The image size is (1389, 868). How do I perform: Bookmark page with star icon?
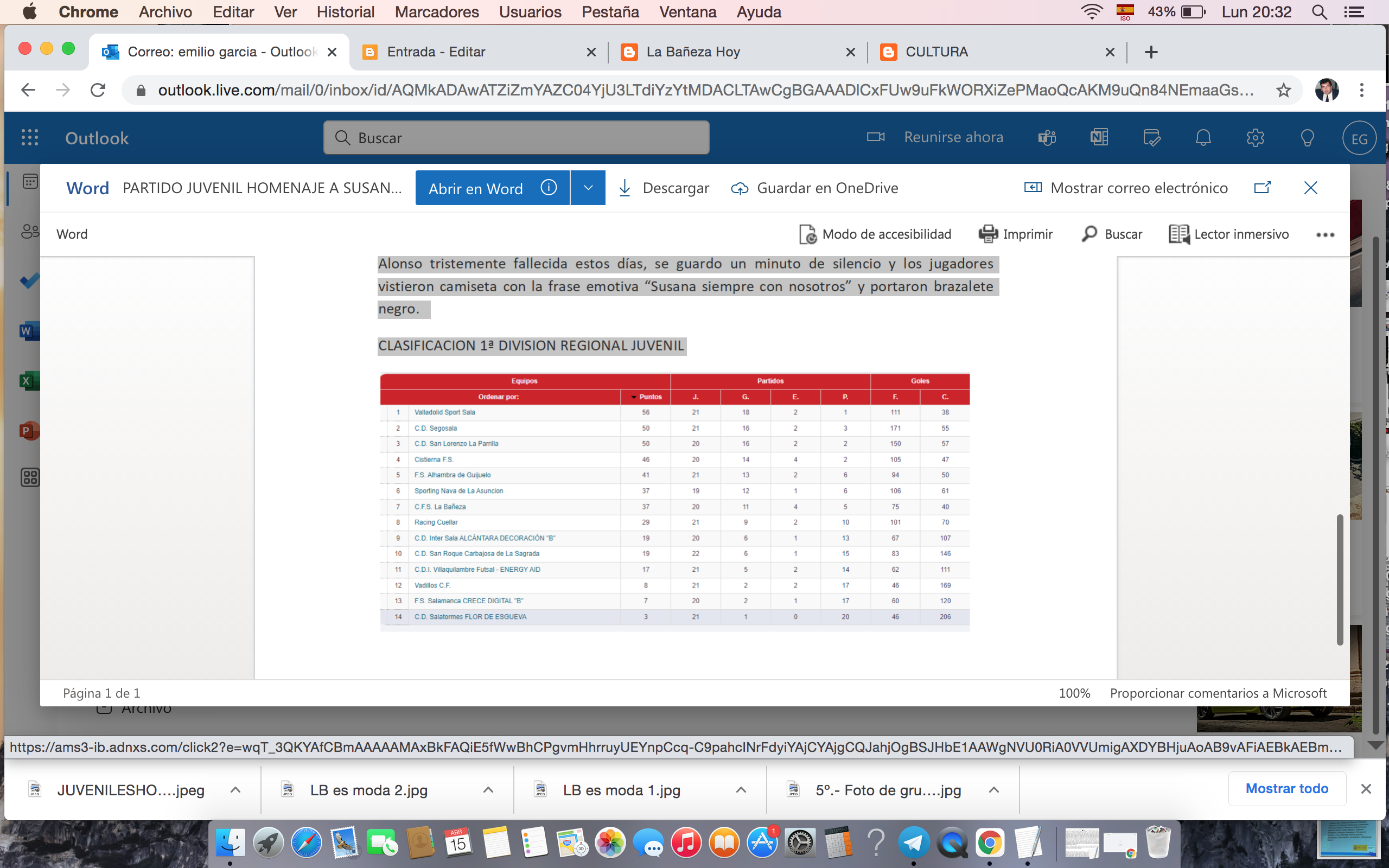click(x=1283, y=90)
